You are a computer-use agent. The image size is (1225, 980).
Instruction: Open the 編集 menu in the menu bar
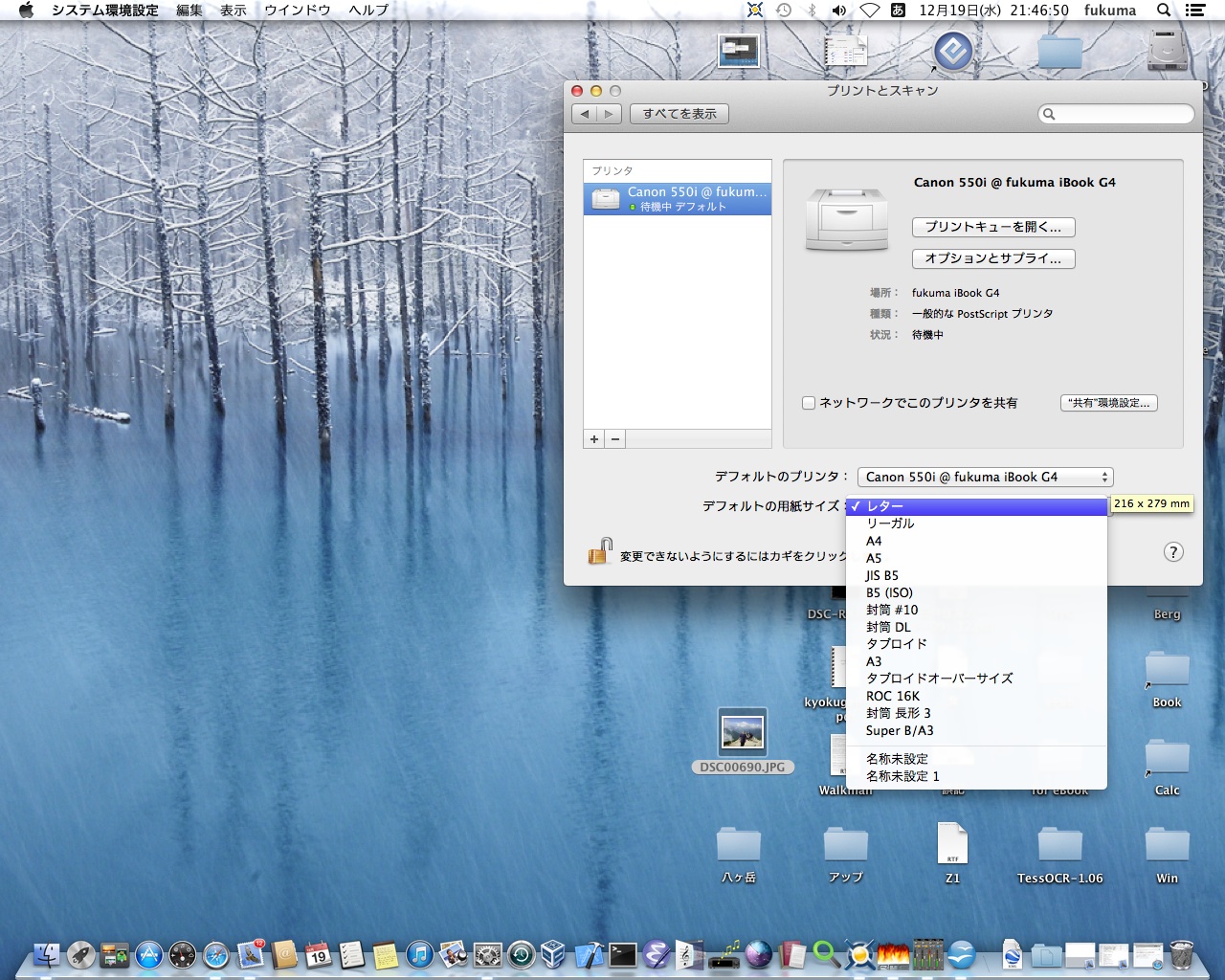pyautogui.click(x=189, y=11)
